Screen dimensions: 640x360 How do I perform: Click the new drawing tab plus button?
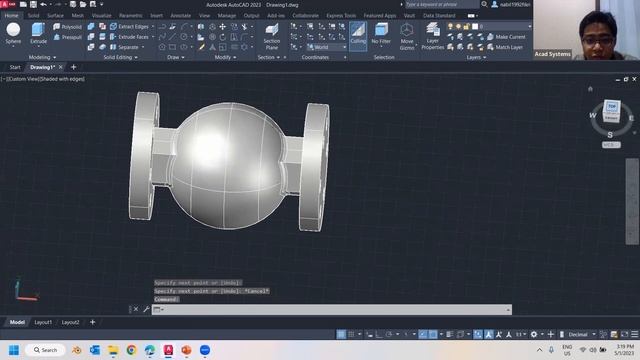(x=73, y=67)
